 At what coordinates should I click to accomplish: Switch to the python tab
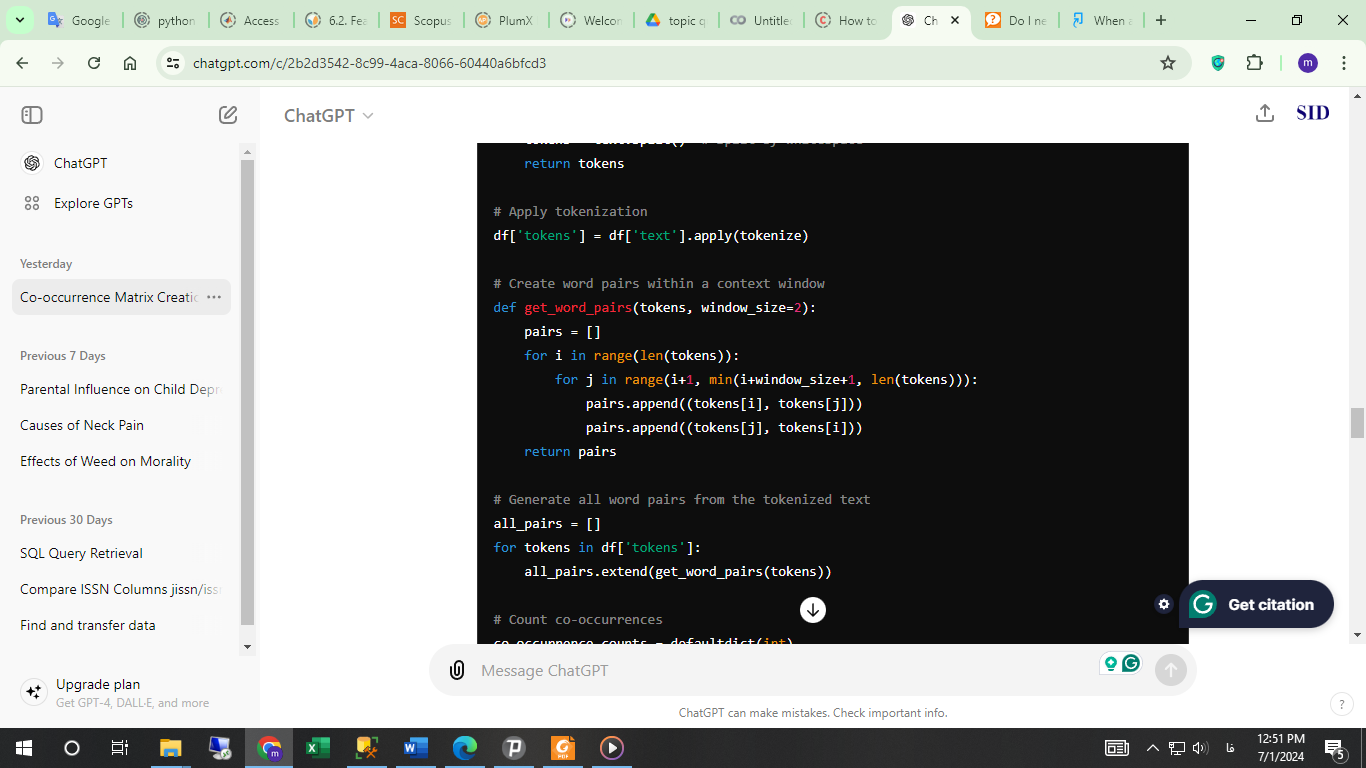pos(166,20)
